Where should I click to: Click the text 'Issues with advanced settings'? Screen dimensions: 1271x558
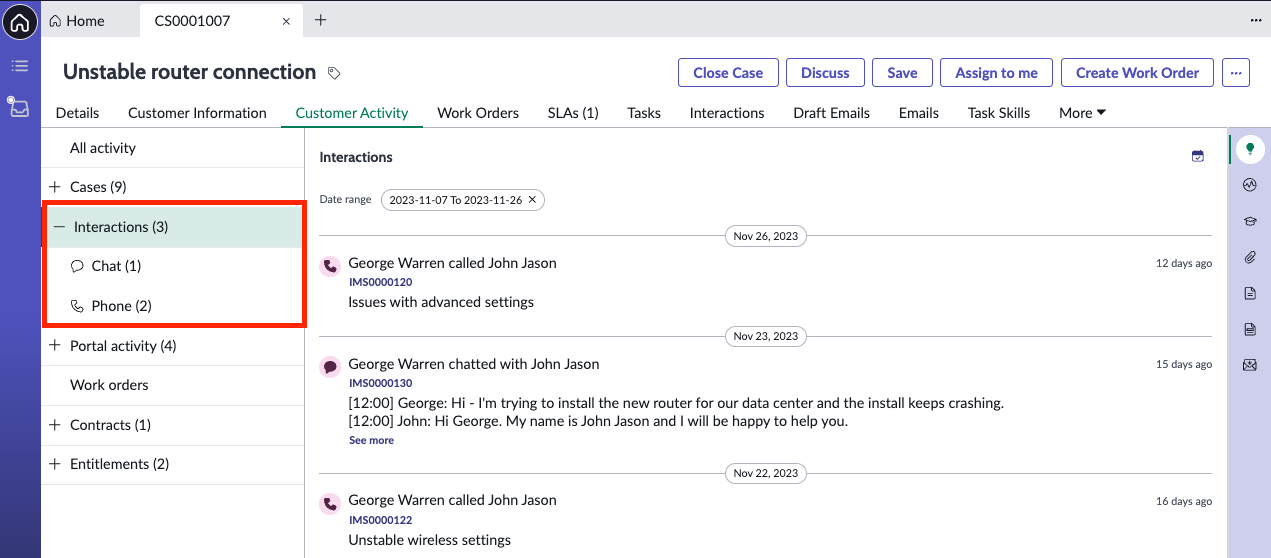click(441, 302)
